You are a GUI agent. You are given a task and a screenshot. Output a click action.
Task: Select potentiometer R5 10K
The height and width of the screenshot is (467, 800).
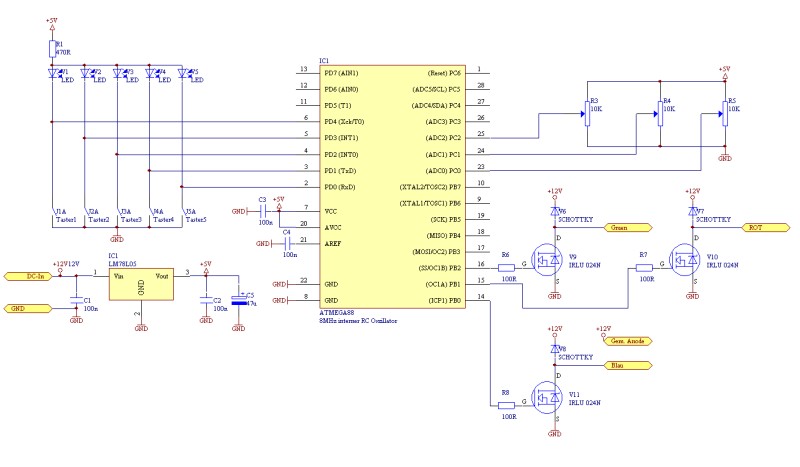[x=725, y=113]
